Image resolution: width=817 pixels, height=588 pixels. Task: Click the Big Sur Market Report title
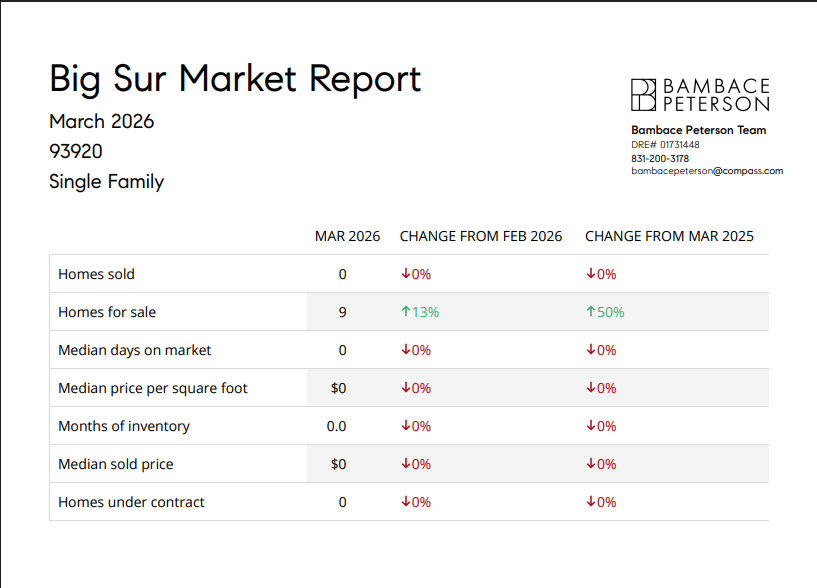tap(235, 78)
